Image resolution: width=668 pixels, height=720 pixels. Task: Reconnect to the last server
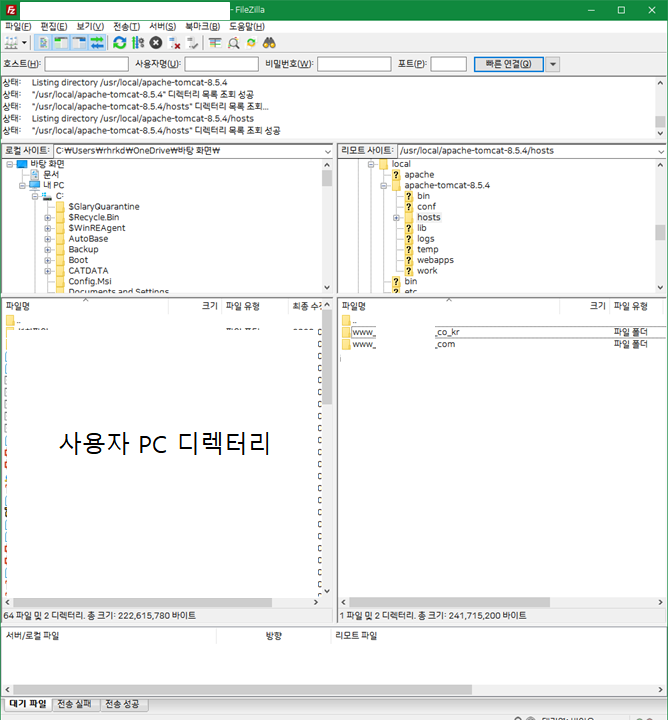click(x=192, y=43)
